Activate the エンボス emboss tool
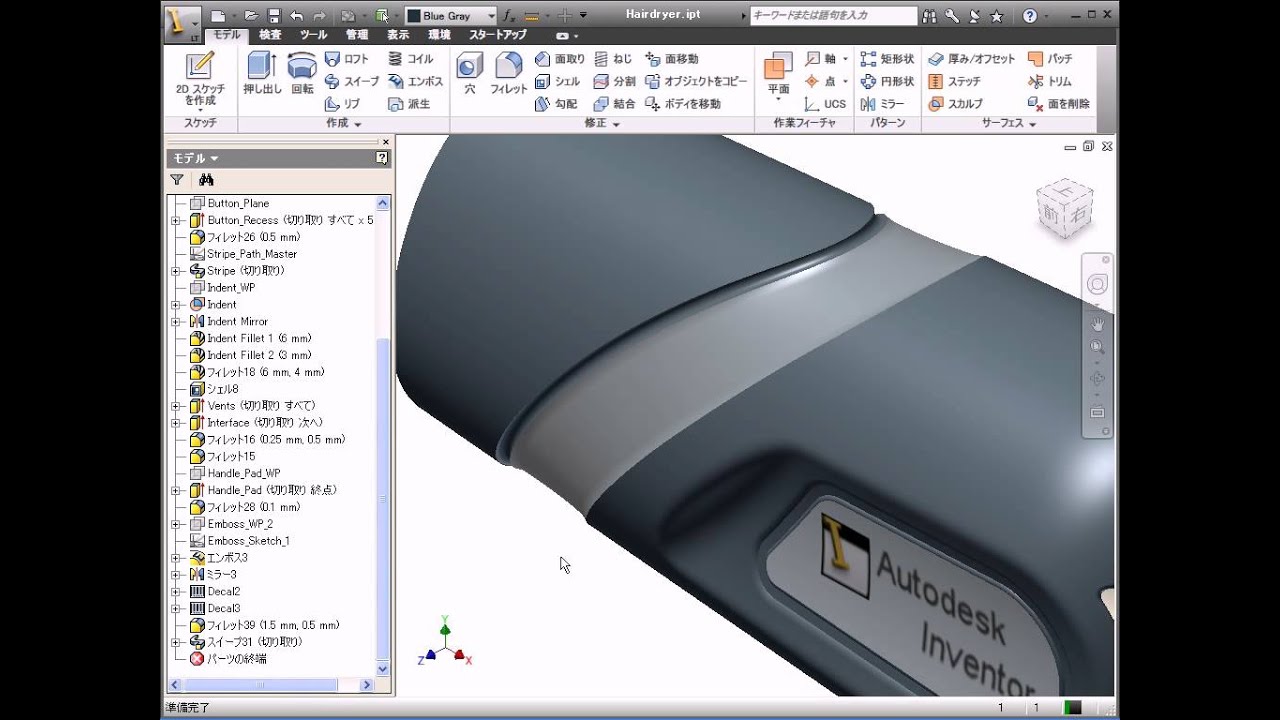This screenshot has height=720, width=1280. pos(415,81)
